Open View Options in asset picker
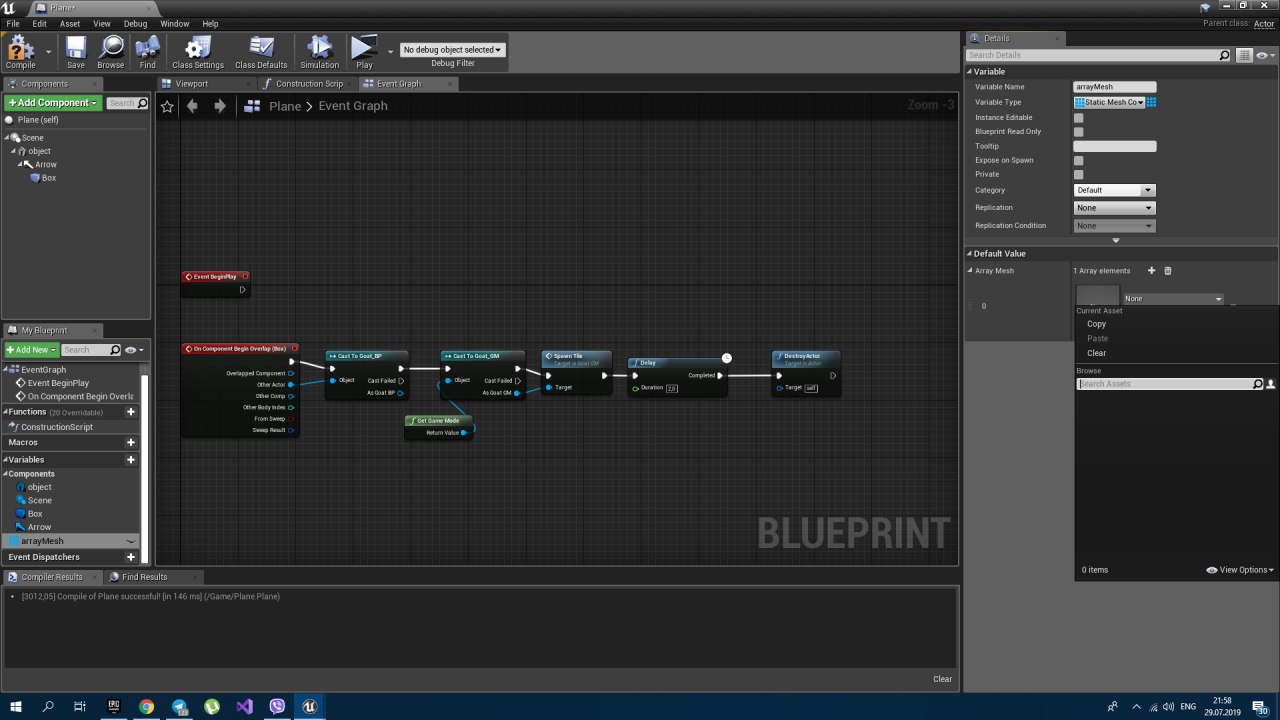This screenshot has width=1280, height=720. [1240, 570]
